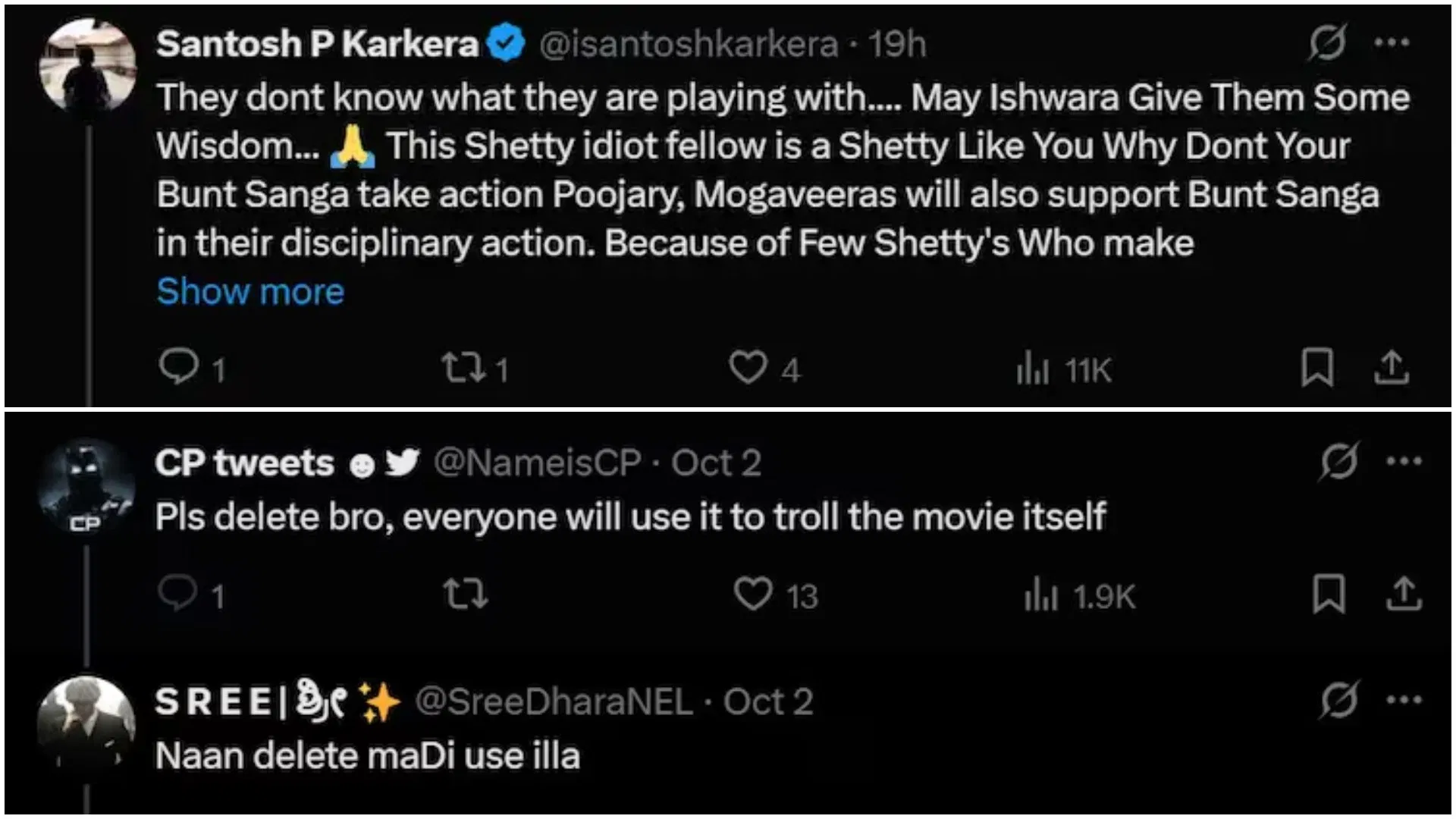Retweet Santosh P Karkera's post

coord(461,369)
